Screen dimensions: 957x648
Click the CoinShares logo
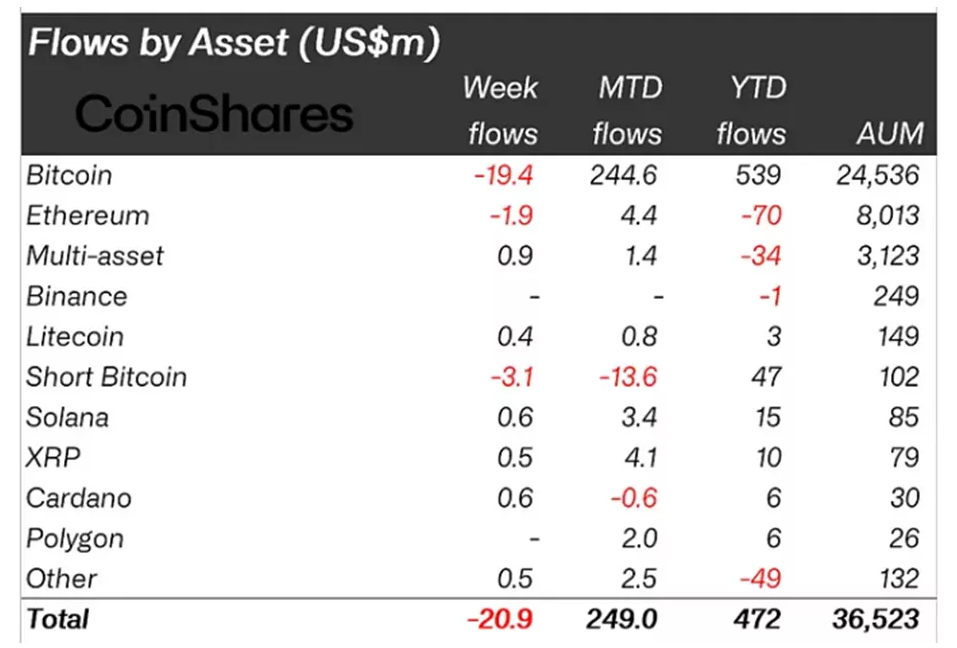[215, 115]
